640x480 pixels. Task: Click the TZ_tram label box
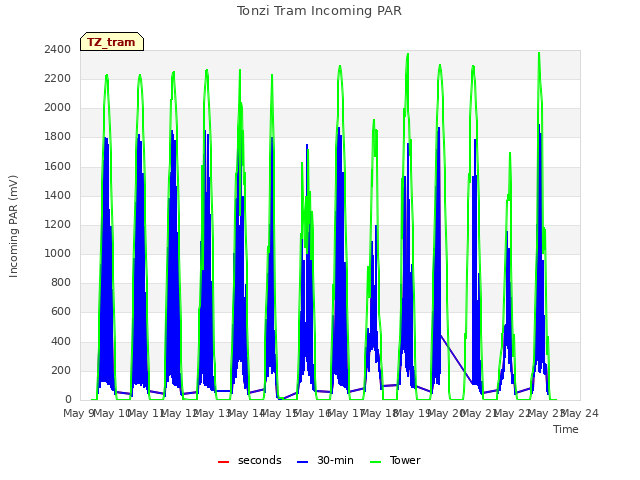(112, 42)
